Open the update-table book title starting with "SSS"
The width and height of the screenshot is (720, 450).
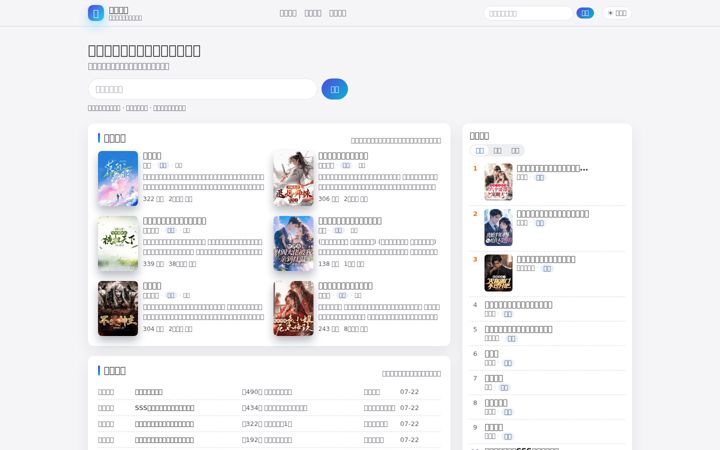pos(164,408)
